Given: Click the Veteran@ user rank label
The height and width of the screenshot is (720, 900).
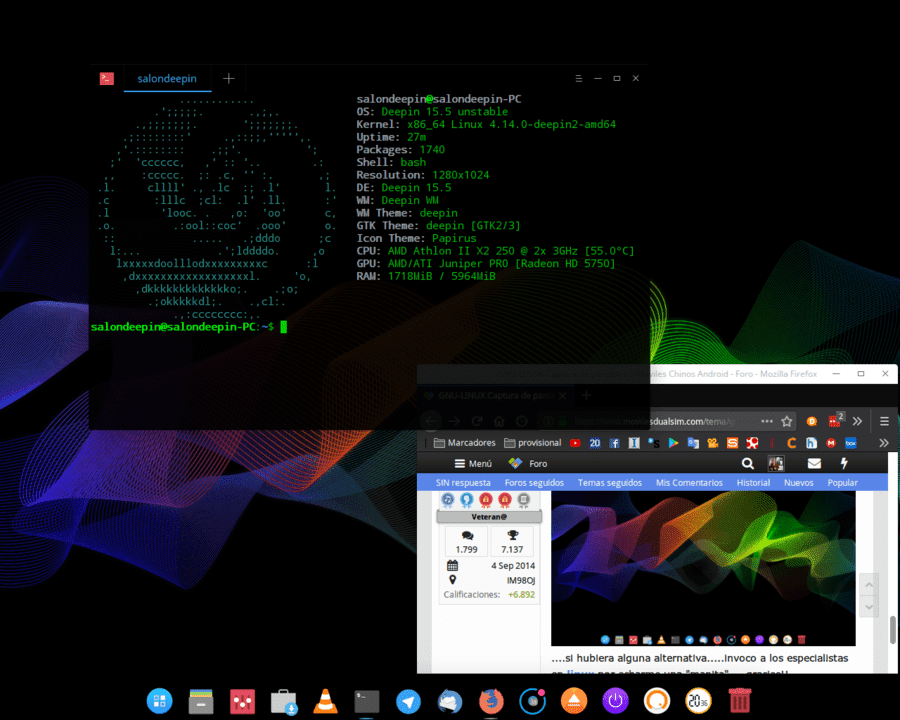Looking at the screenshot, I should point(489,517).
